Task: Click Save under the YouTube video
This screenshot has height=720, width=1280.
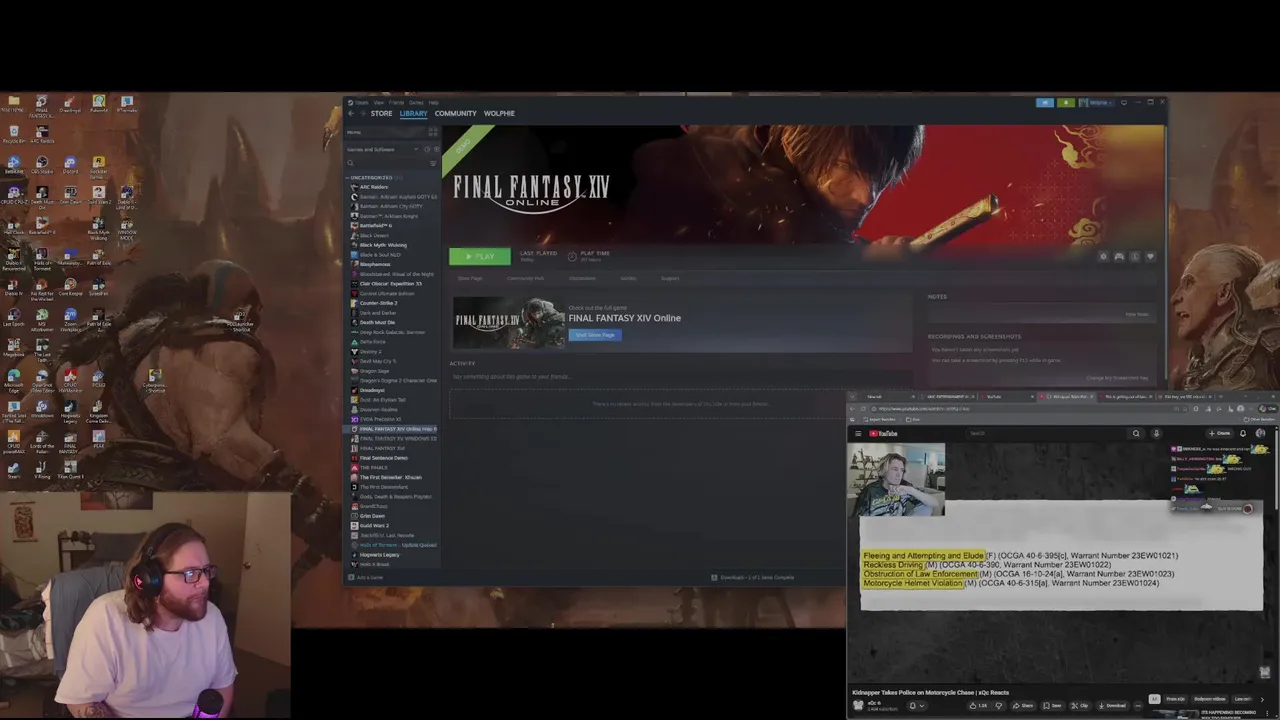Action: (x=1052, y=705)
